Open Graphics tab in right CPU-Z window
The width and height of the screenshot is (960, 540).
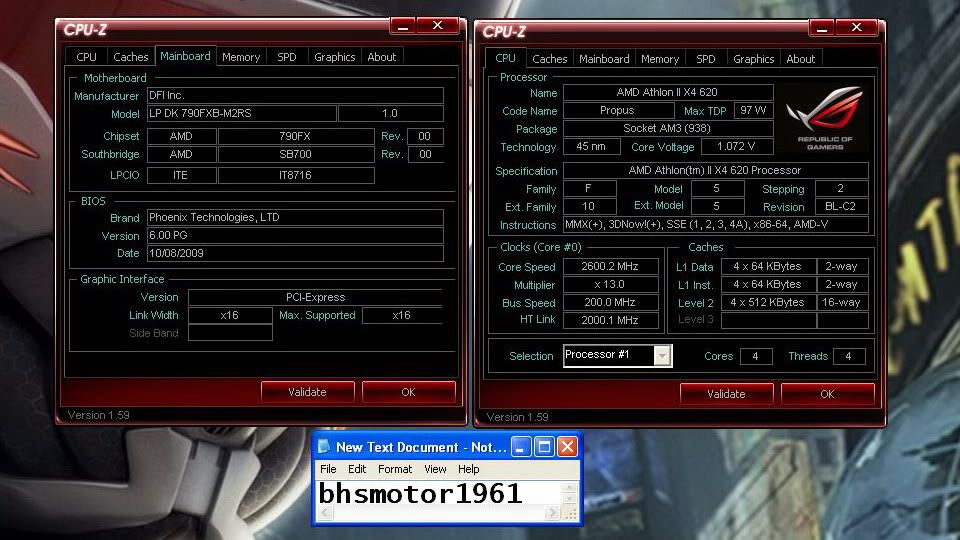tap(753, 59)
